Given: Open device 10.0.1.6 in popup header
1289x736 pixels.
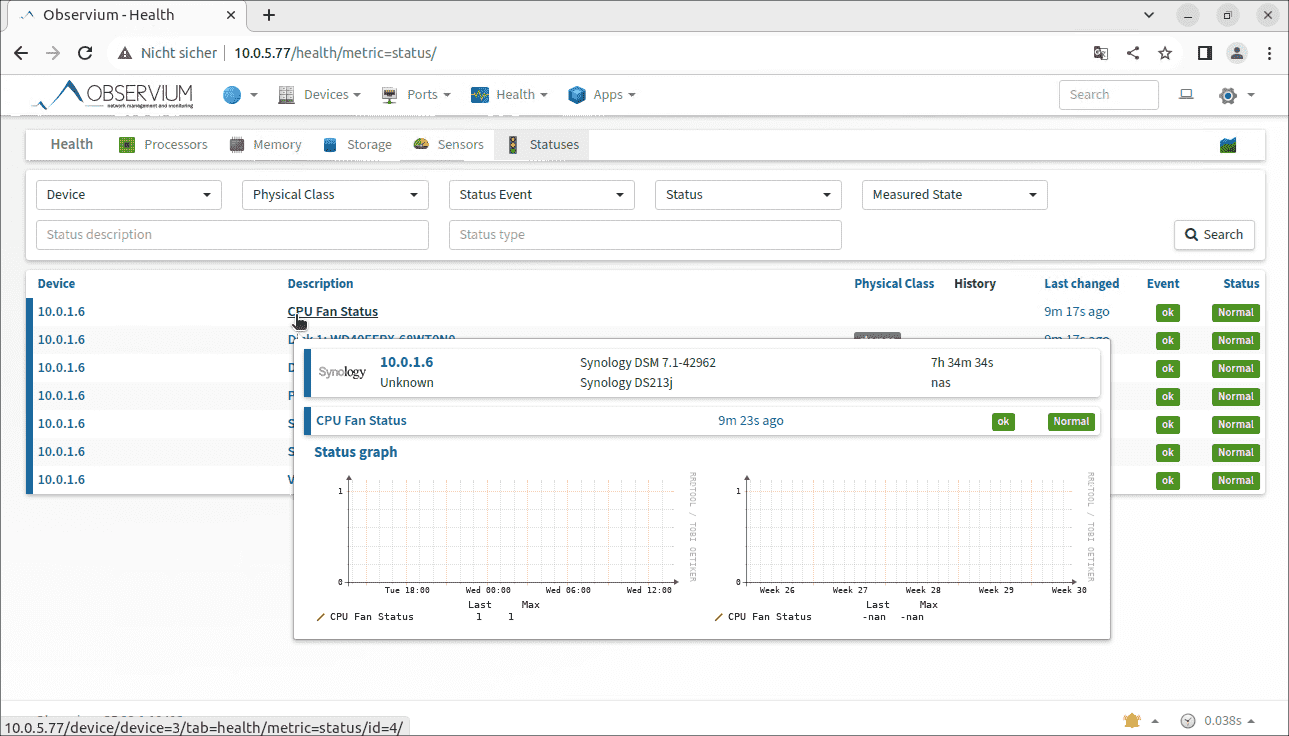Looking at the screenshot, I should (406, 362).
